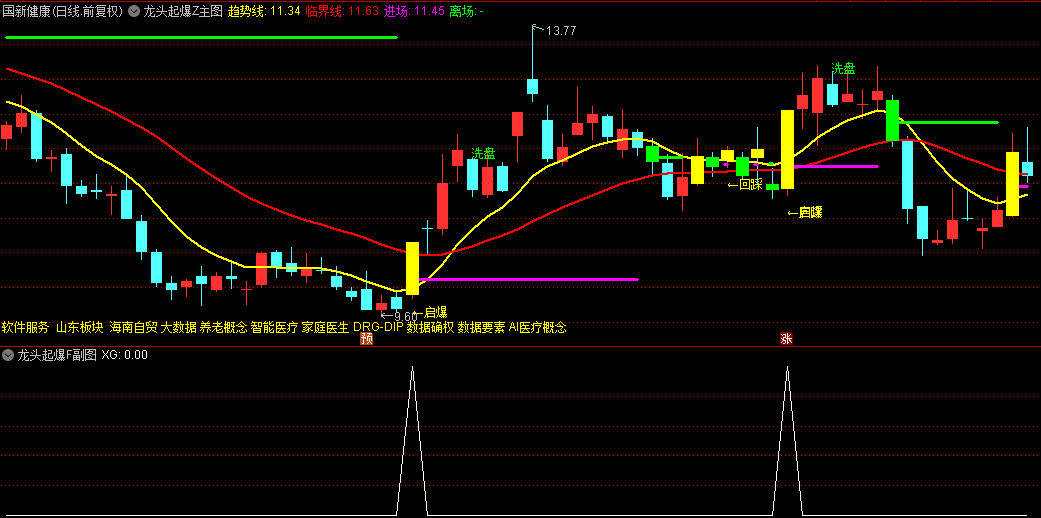Click the 趋势线: 11.34 value label

(x=264, y=11)
